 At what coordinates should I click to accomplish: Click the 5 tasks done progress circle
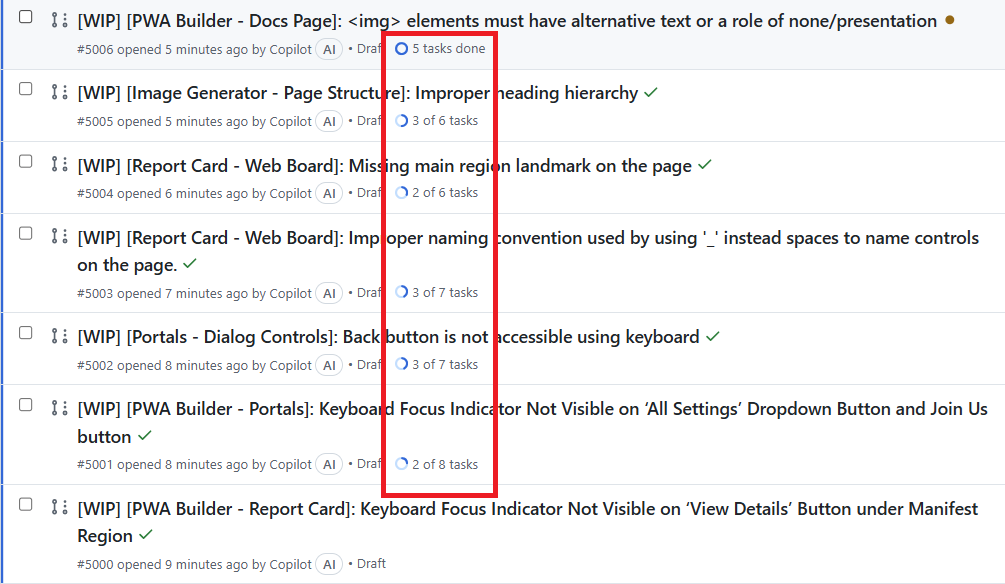click(401, 49)
